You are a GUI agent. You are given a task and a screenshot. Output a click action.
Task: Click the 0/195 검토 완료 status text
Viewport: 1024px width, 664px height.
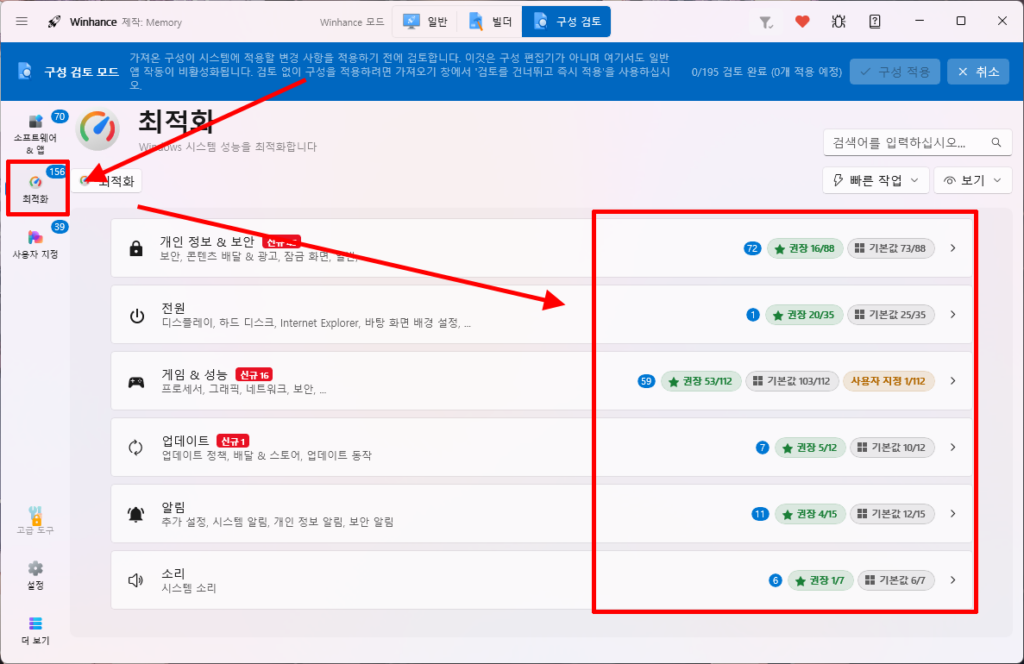coord(767,72)
